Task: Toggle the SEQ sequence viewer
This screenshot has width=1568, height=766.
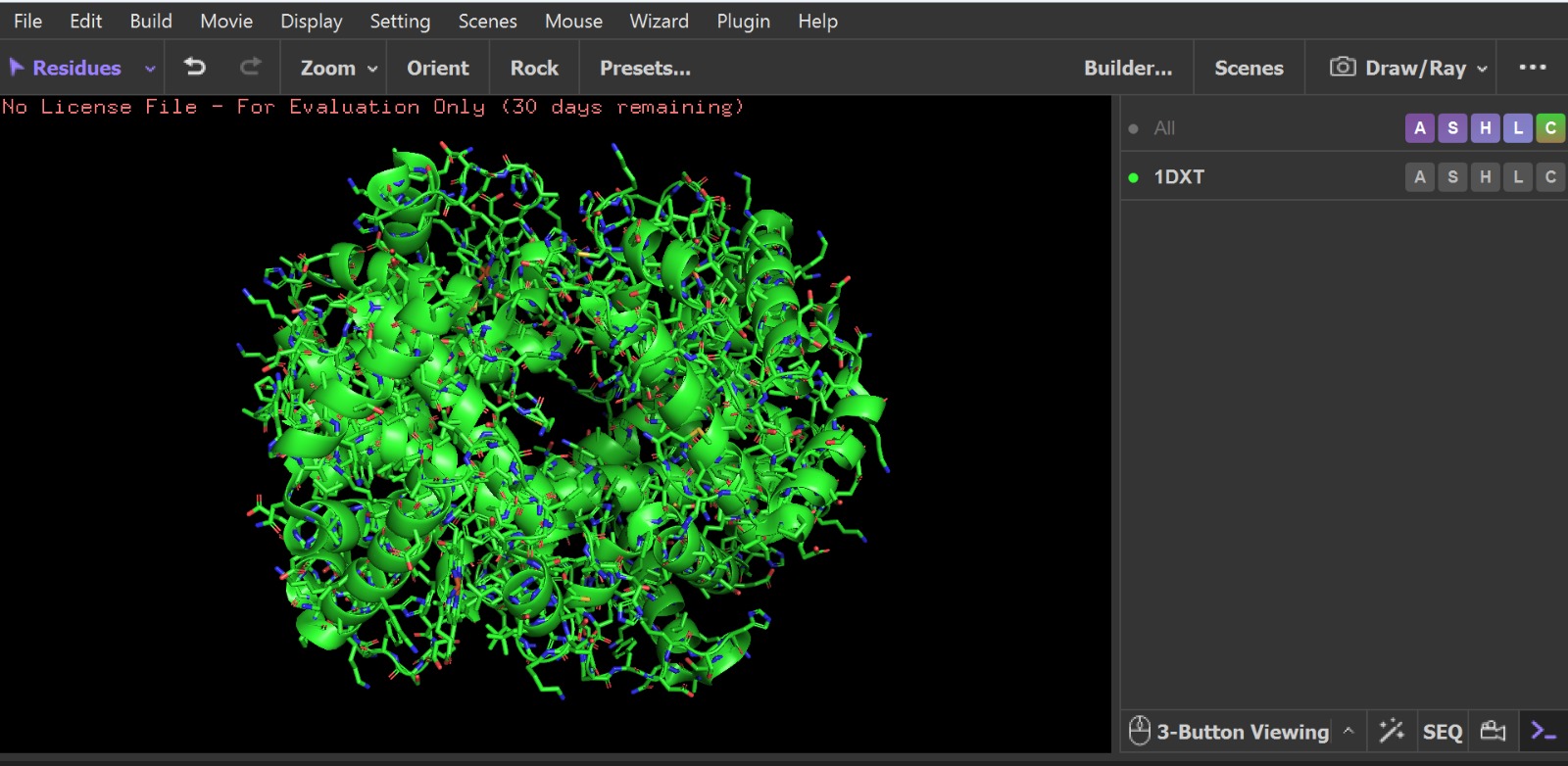Action: 1442,732
